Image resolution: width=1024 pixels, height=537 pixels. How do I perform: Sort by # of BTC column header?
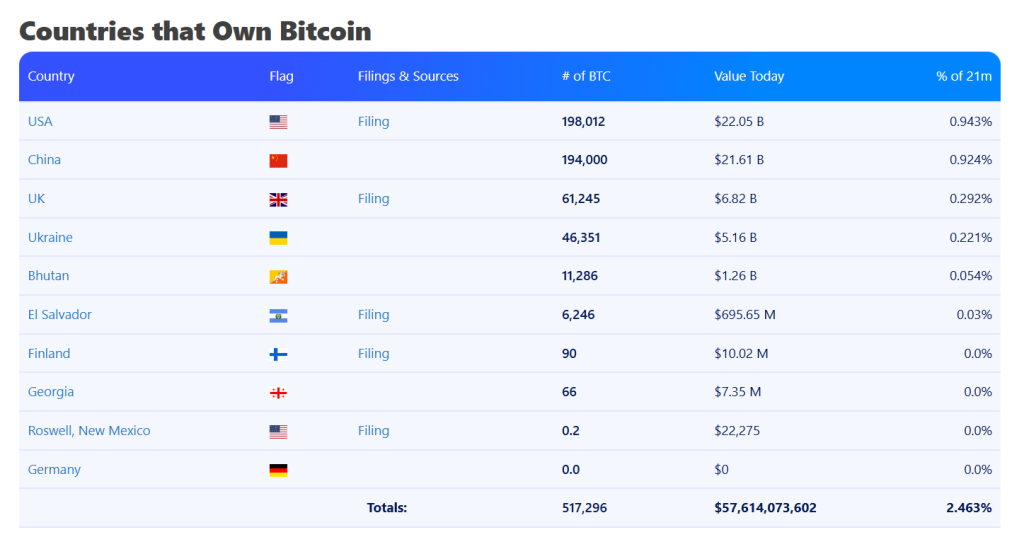click(x=586, y=76)
